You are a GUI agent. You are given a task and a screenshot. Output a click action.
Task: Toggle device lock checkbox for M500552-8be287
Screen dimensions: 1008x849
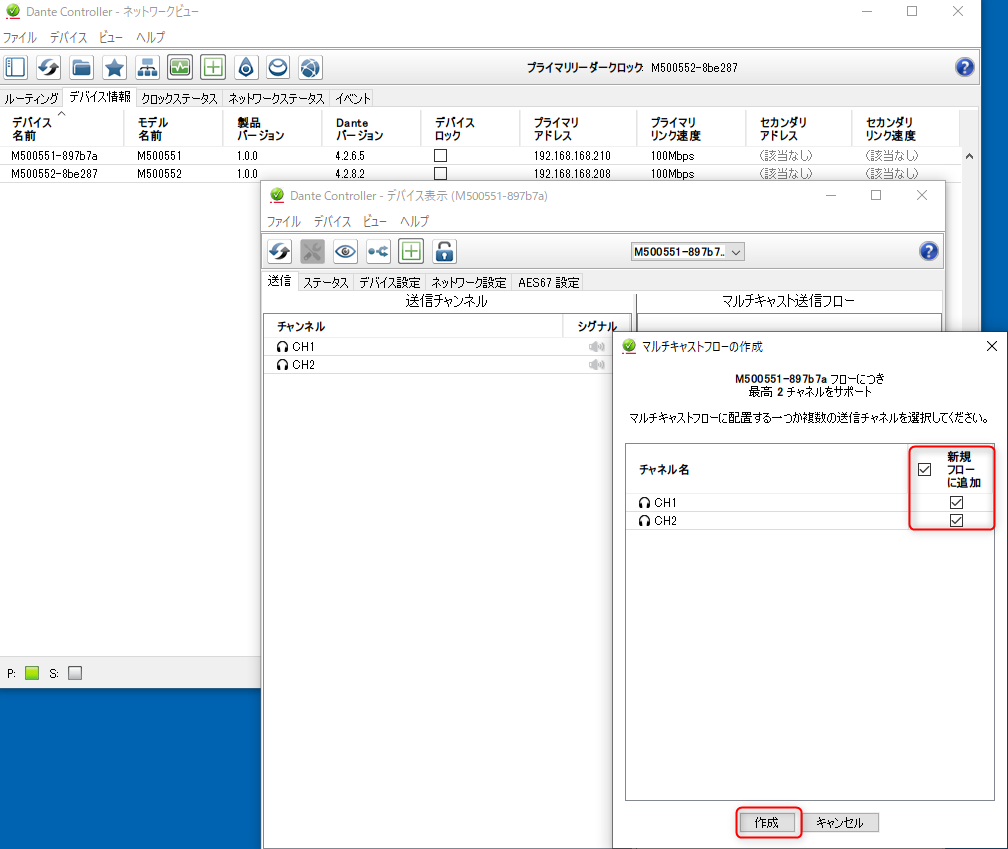[440, 174]
